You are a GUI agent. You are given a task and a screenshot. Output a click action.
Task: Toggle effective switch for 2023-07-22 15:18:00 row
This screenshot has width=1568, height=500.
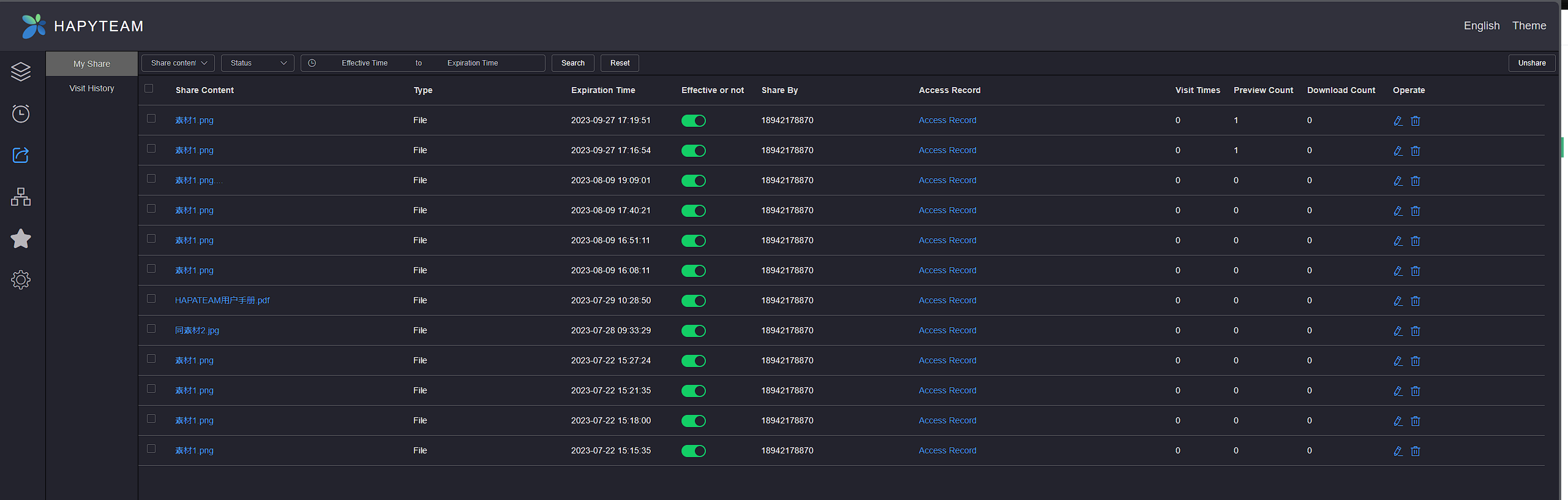(x=694, y=421)
